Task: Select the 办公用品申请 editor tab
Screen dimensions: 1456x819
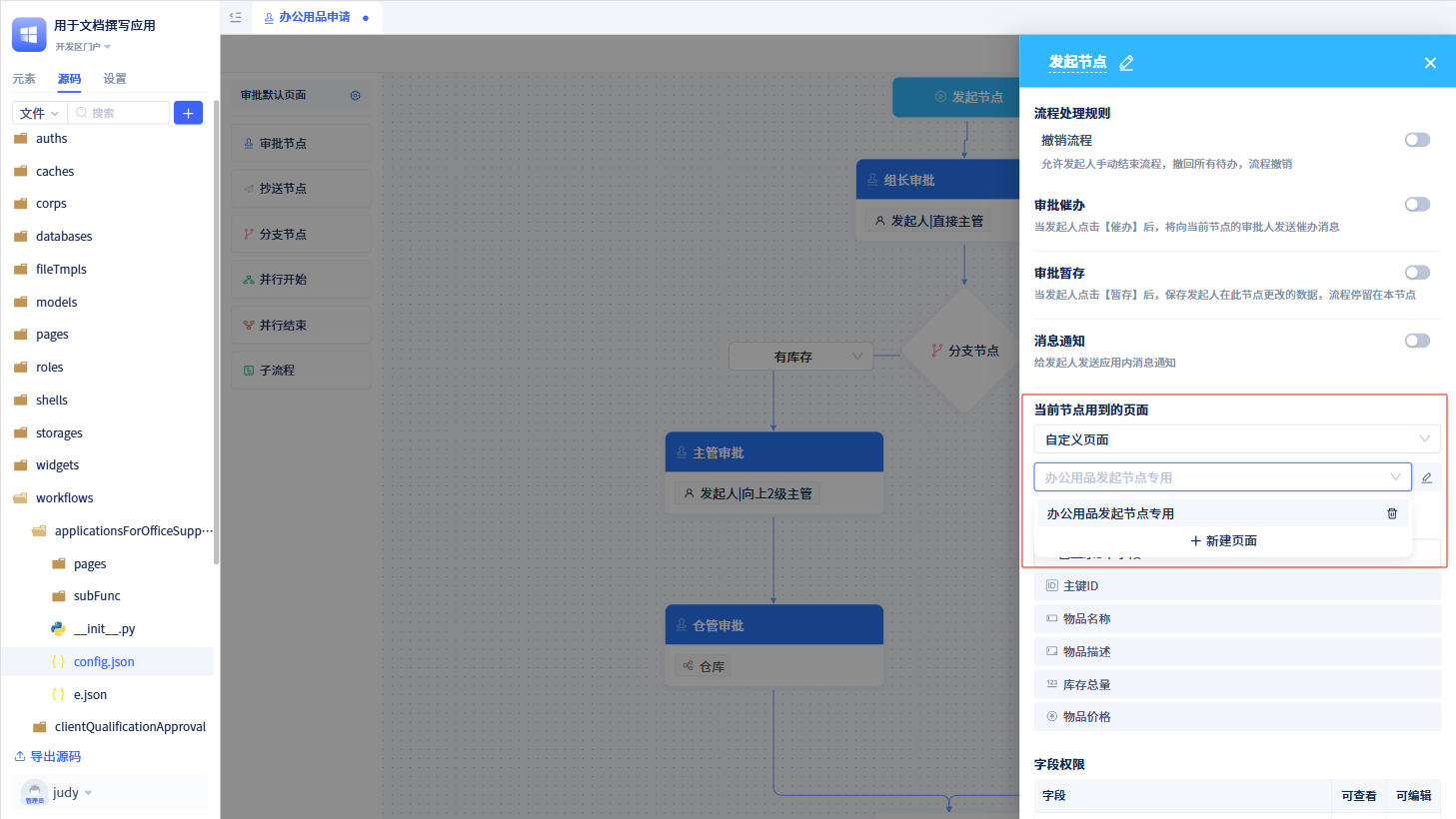Action: (315, 17)
